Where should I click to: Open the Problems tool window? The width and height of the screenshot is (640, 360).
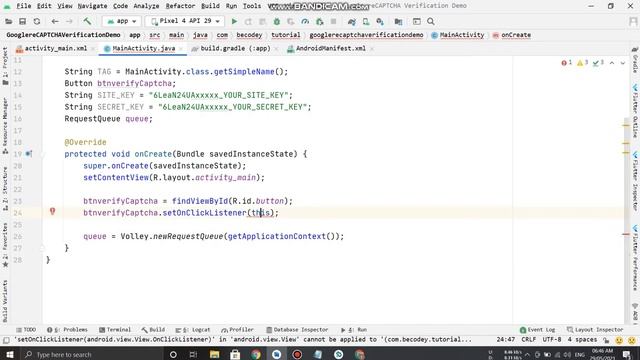tap(67, 329)
